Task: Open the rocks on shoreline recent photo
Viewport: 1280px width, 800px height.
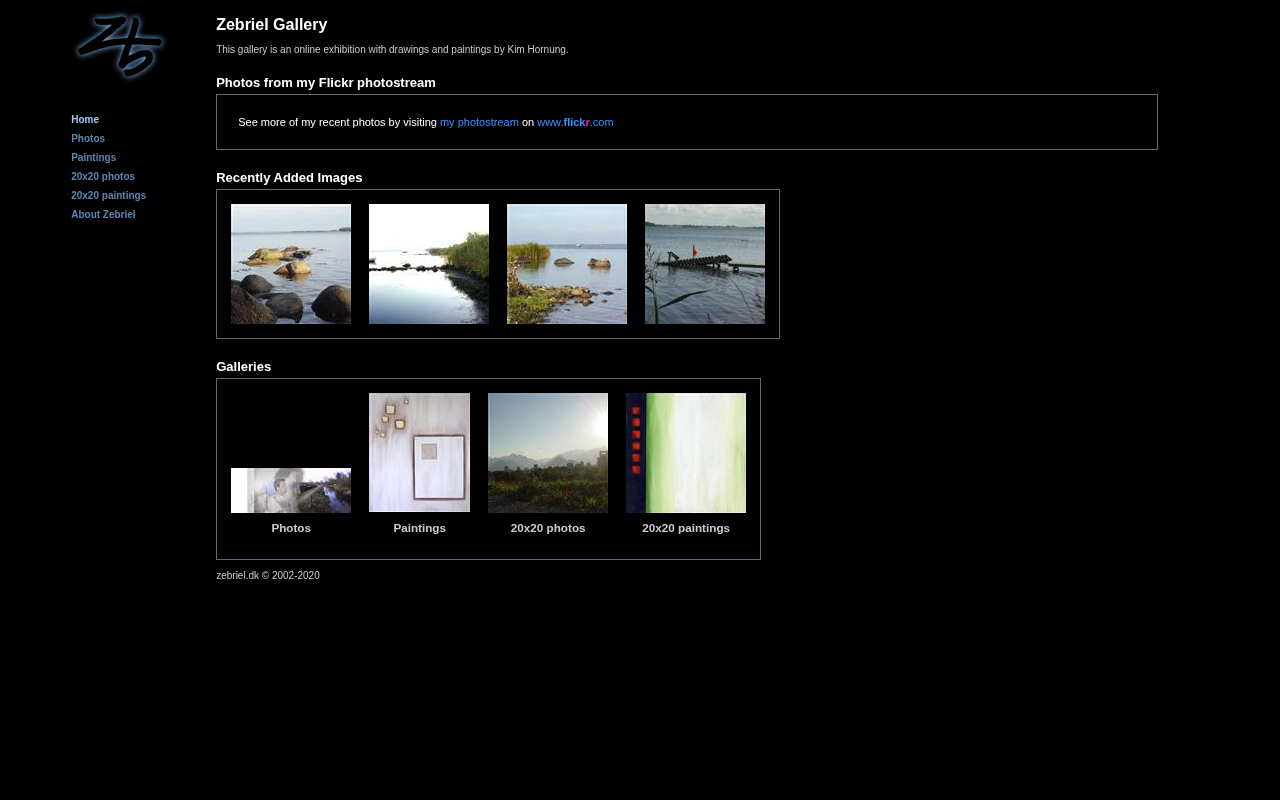Action: tap(291, 264)
